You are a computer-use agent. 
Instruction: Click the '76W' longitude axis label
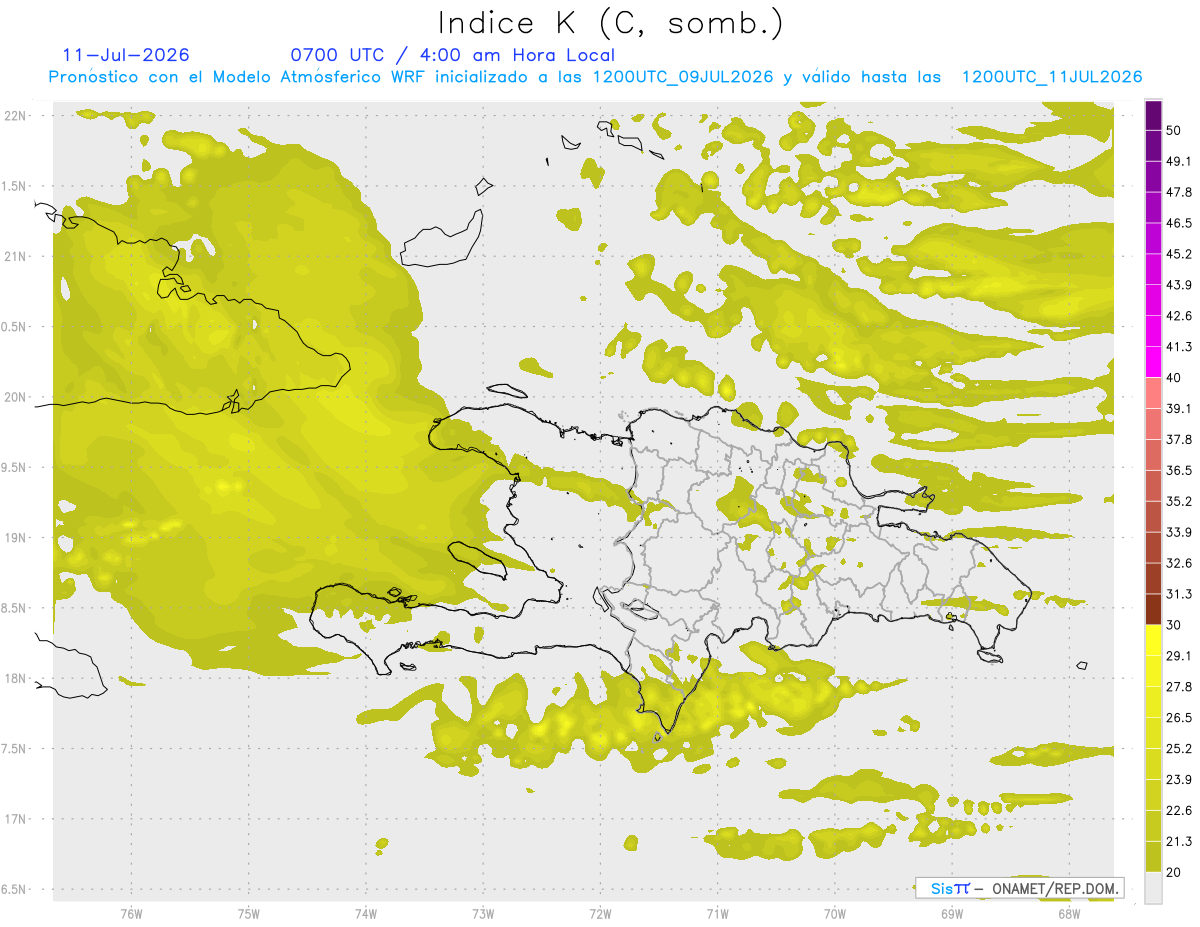131,913
